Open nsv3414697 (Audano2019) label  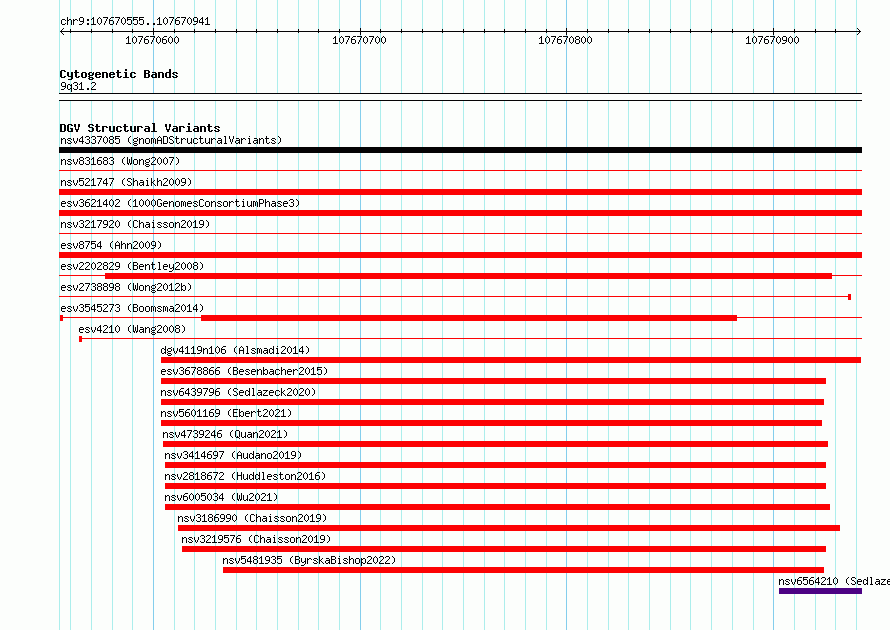(x=233, y=455)
